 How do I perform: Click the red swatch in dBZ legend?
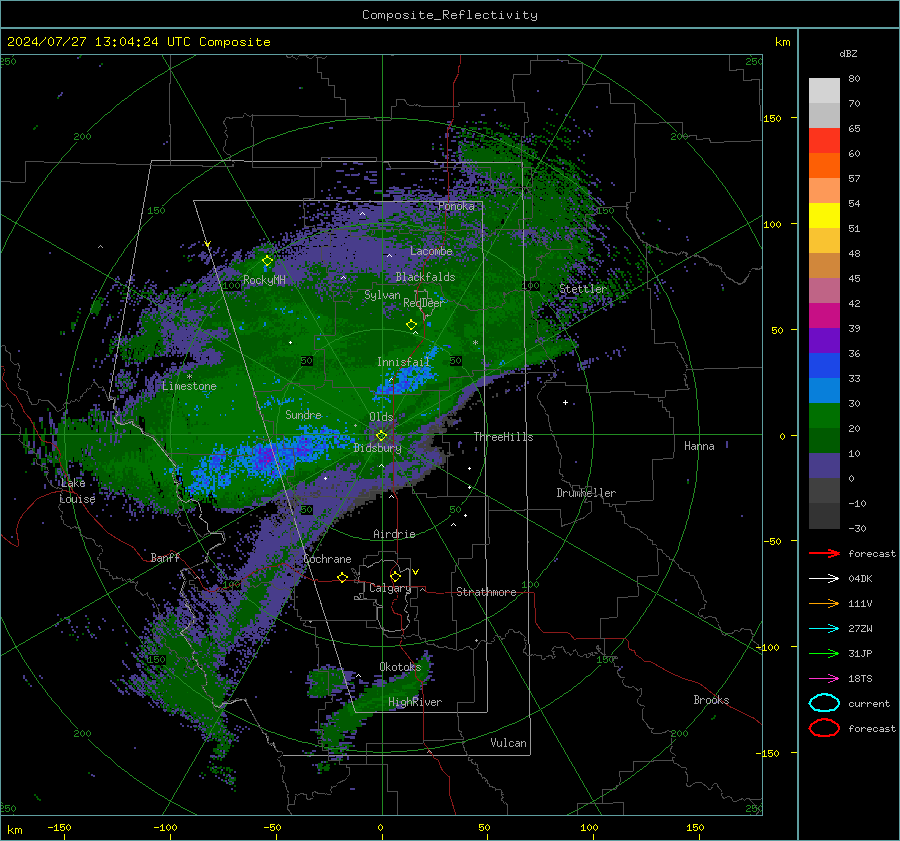[824, 141]
